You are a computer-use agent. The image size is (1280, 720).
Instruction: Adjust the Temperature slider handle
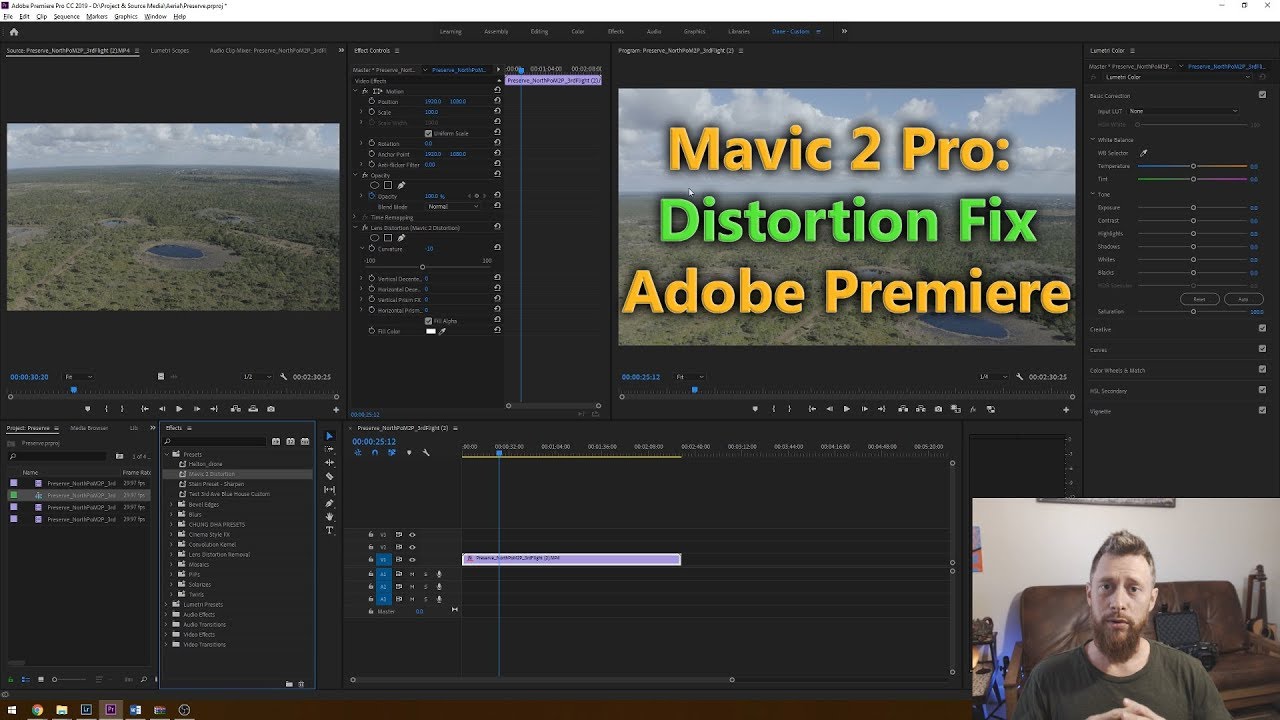pos(1193,166)
